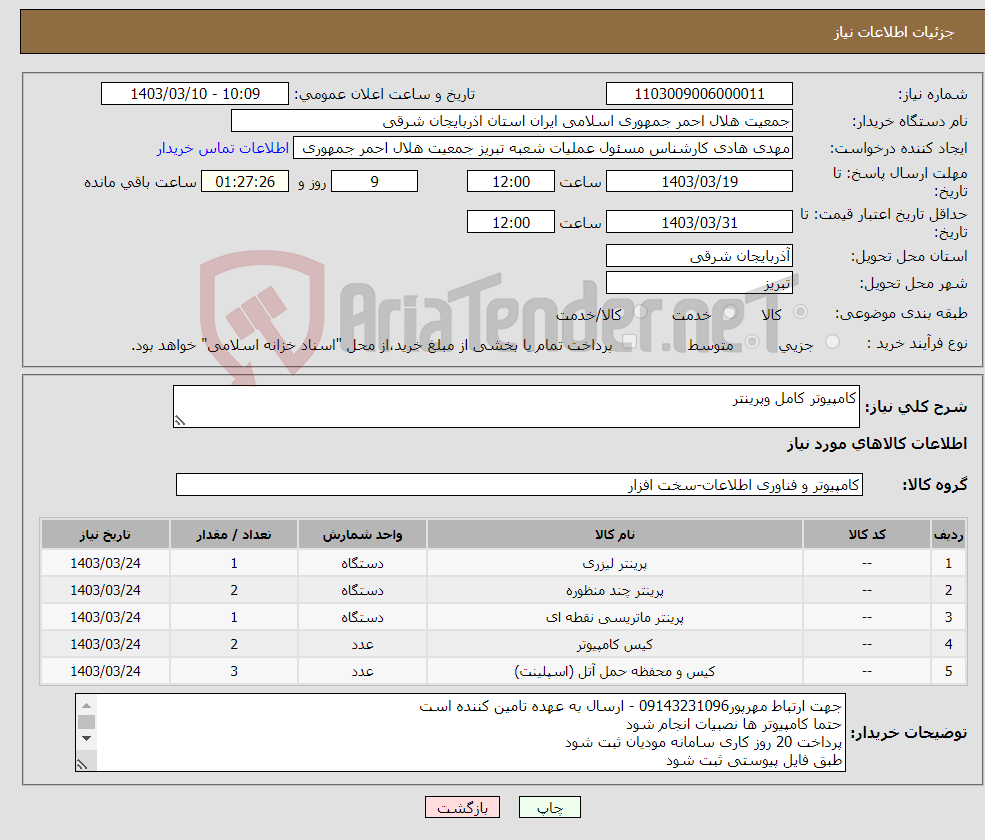985x840 pixels.
Task: Click the delivery province field آذربایجان شرقی
Action: [x=699, y=256]
